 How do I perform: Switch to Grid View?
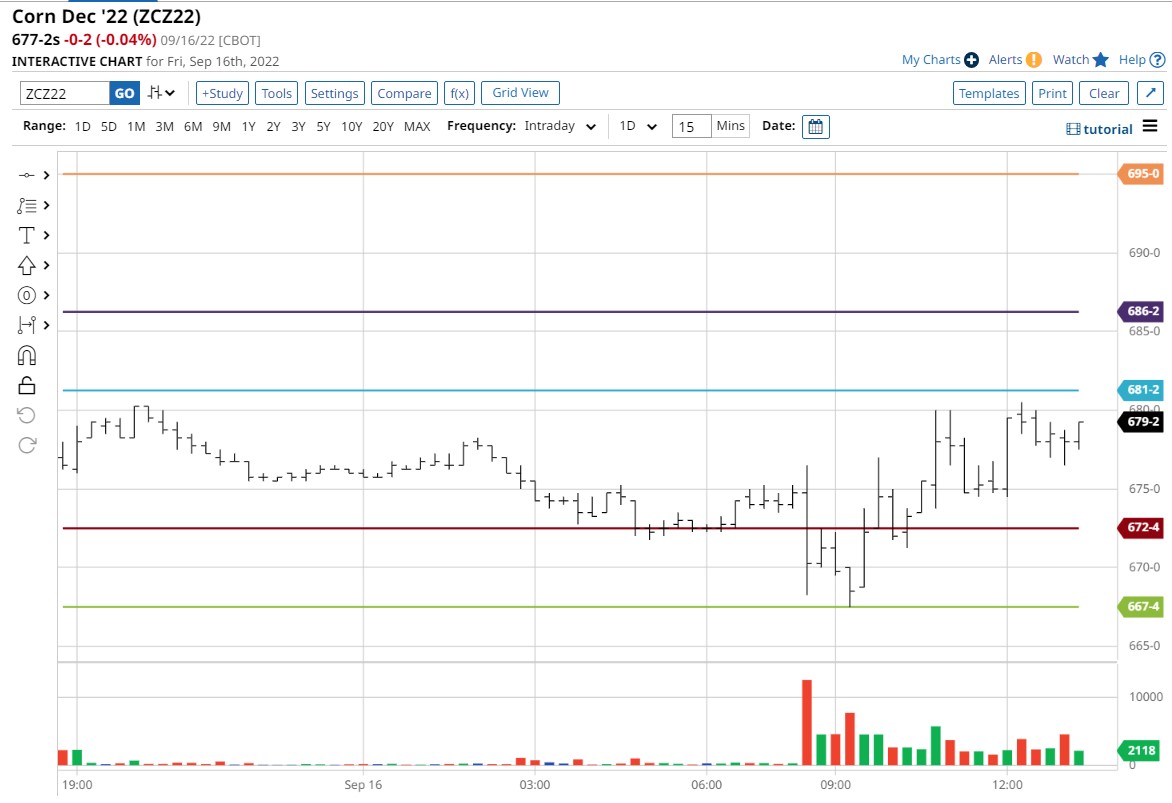point(520,93)
